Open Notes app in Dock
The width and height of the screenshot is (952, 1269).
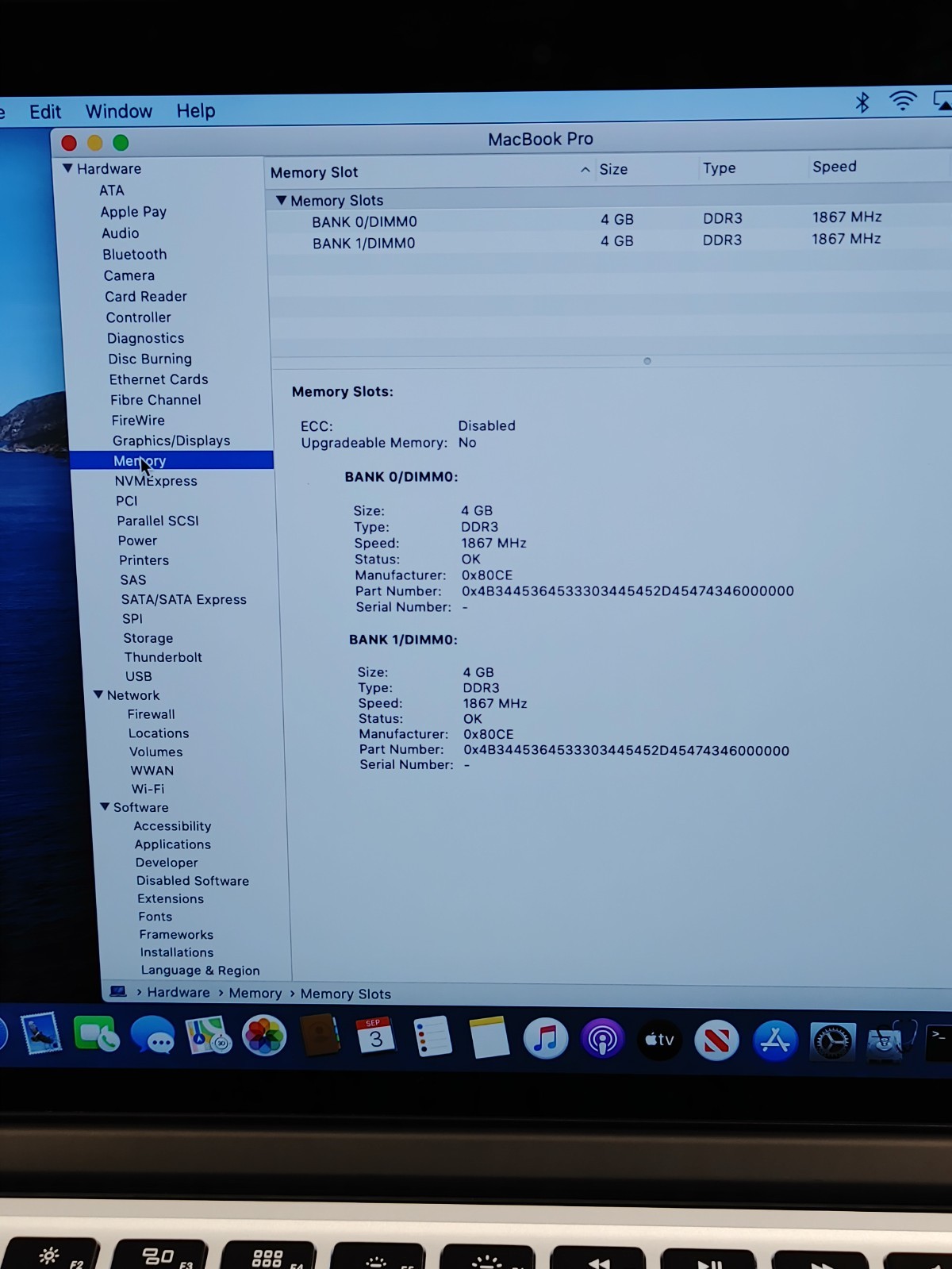[489, 1037]
